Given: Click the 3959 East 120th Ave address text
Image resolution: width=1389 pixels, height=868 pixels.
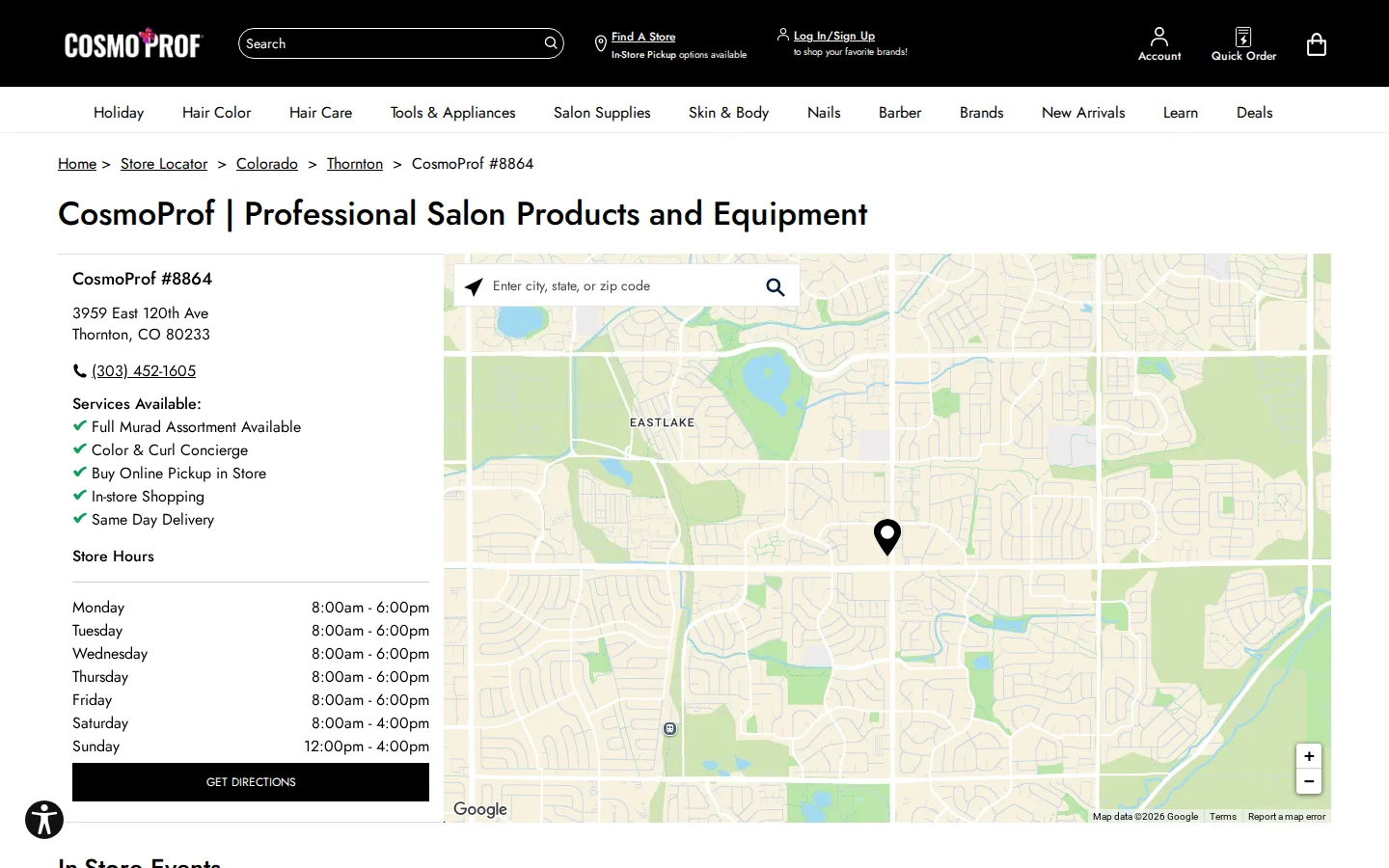Looking at the screenshot, I should tap(140, 313).
